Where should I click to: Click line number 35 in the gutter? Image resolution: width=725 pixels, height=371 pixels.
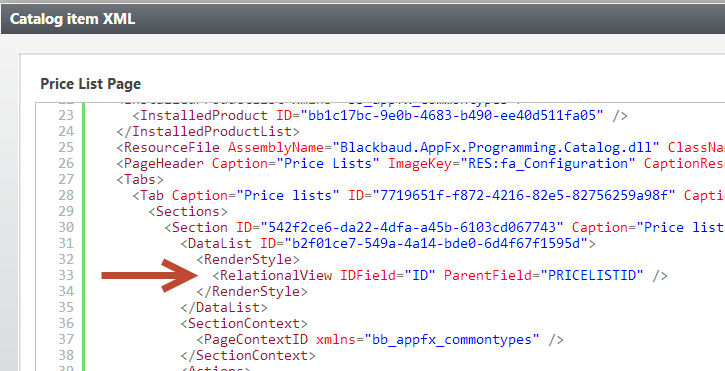66,307
